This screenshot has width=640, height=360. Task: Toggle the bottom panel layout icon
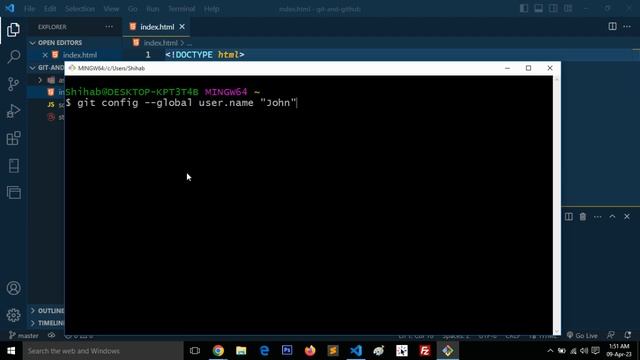pos(539,9)
